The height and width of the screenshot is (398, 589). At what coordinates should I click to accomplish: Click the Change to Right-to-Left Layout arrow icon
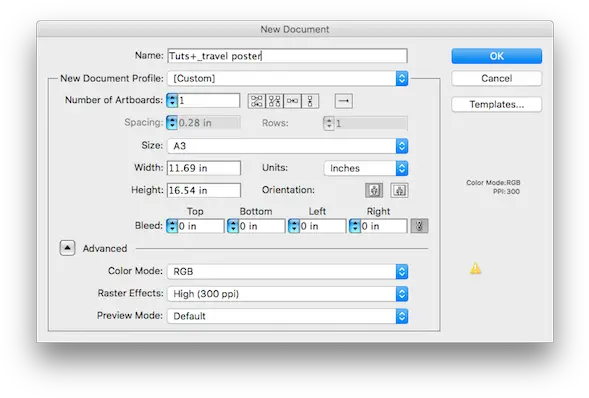[x=344, y=101]
